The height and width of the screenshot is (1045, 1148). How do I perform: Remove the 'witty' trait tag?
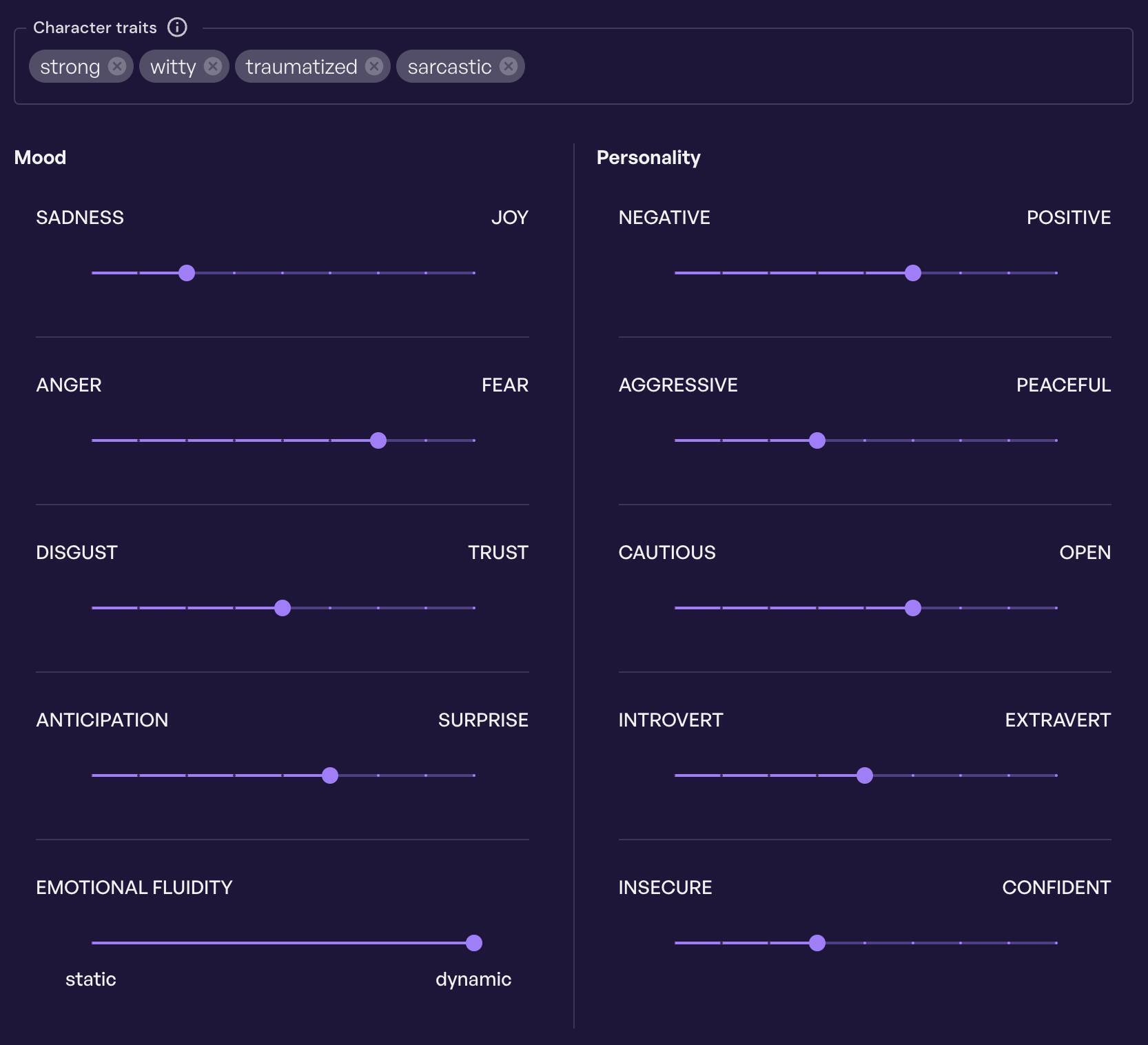[213, 66]
